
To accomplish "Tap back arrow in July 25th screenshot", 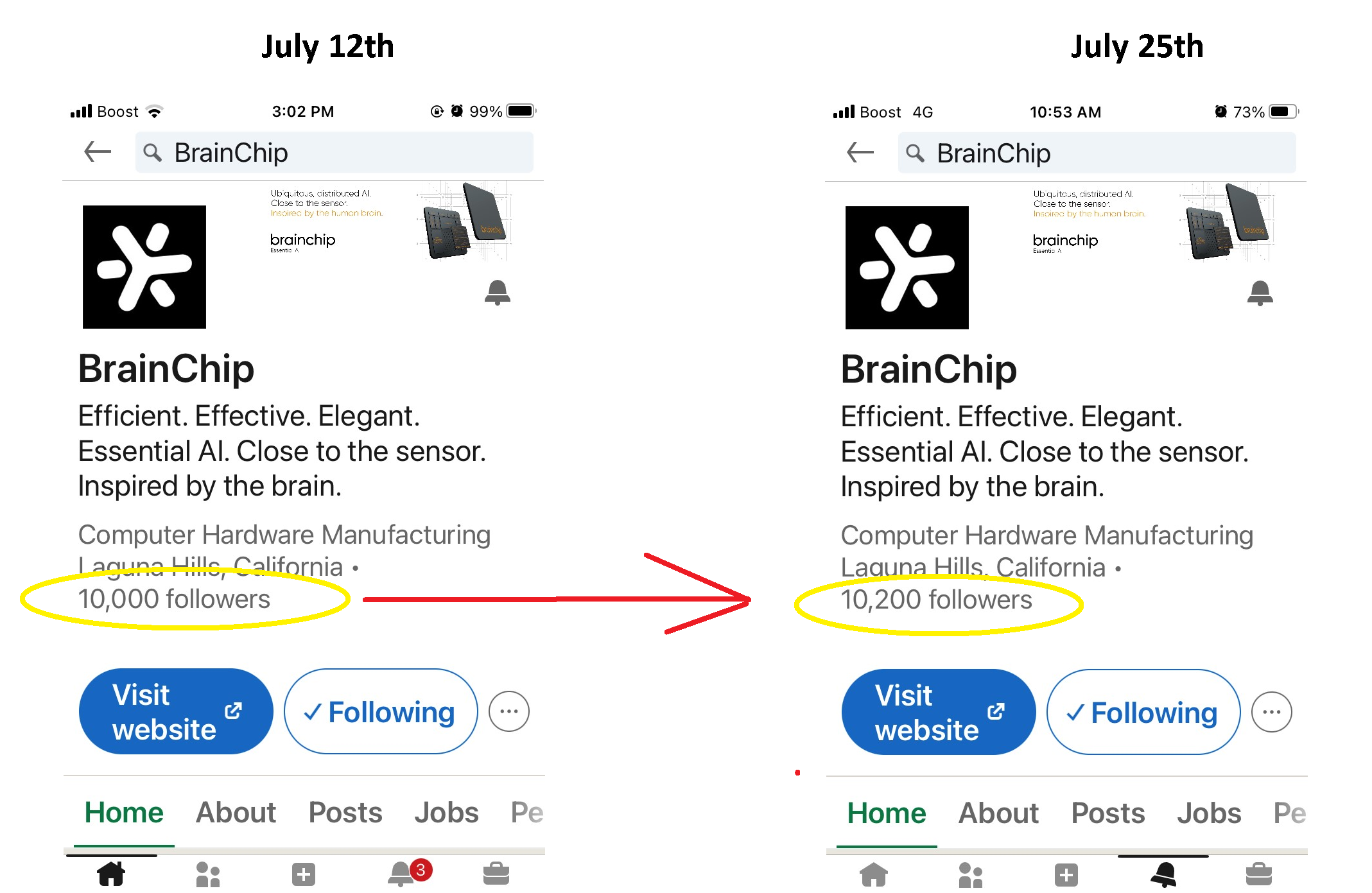I will click(860, 153).
